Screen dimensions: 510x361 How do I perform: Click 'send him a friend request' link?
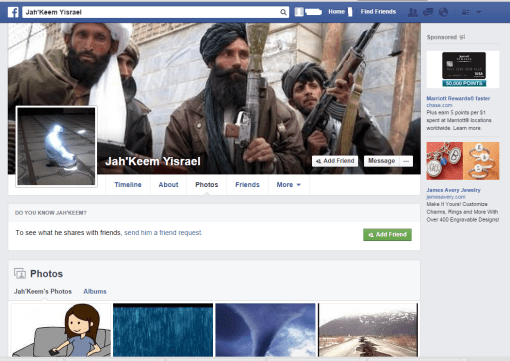163,233
